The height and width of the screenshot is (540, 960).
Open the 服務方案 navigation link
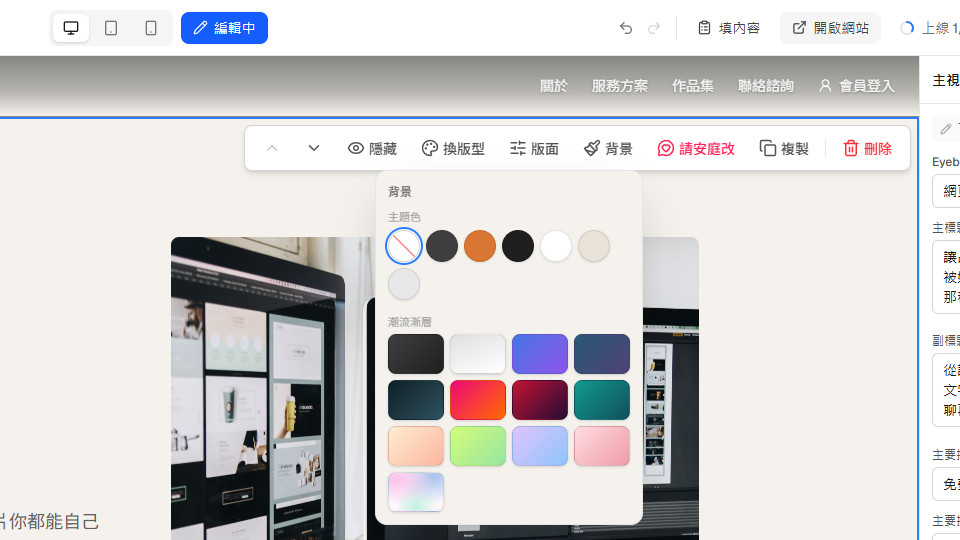[x=620, y=86]
